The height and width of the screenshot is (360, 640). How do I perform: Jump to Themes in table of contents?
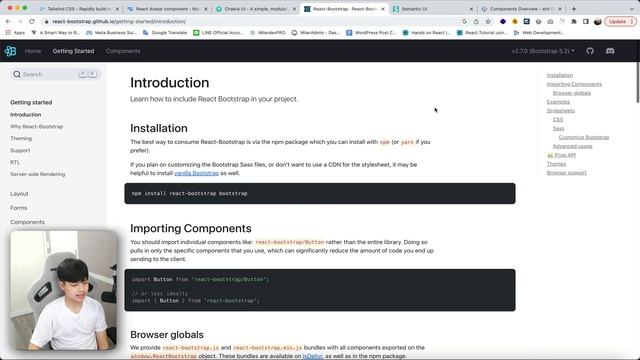coord(556,164)
